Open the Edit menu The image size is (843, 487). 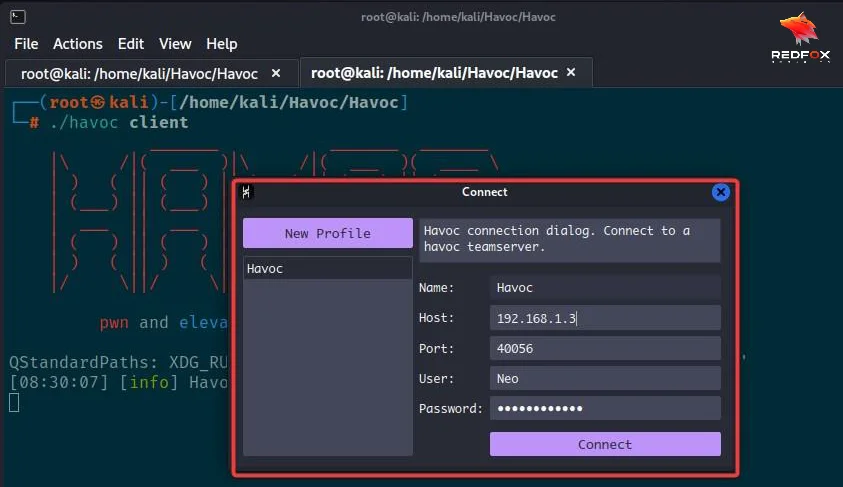pos(131,44)
